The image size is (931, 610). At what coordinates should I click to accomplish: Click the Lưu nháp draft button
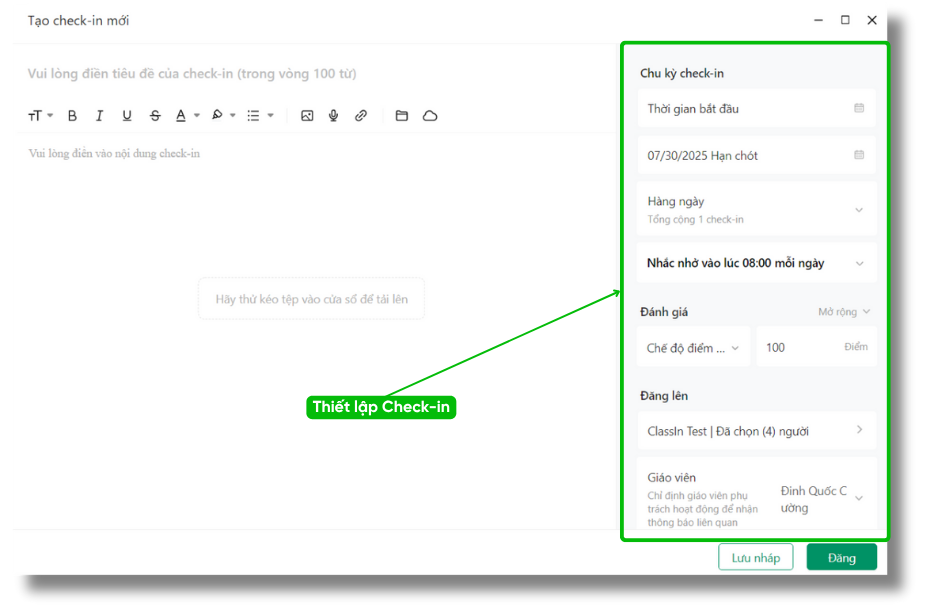coord(755,557)
